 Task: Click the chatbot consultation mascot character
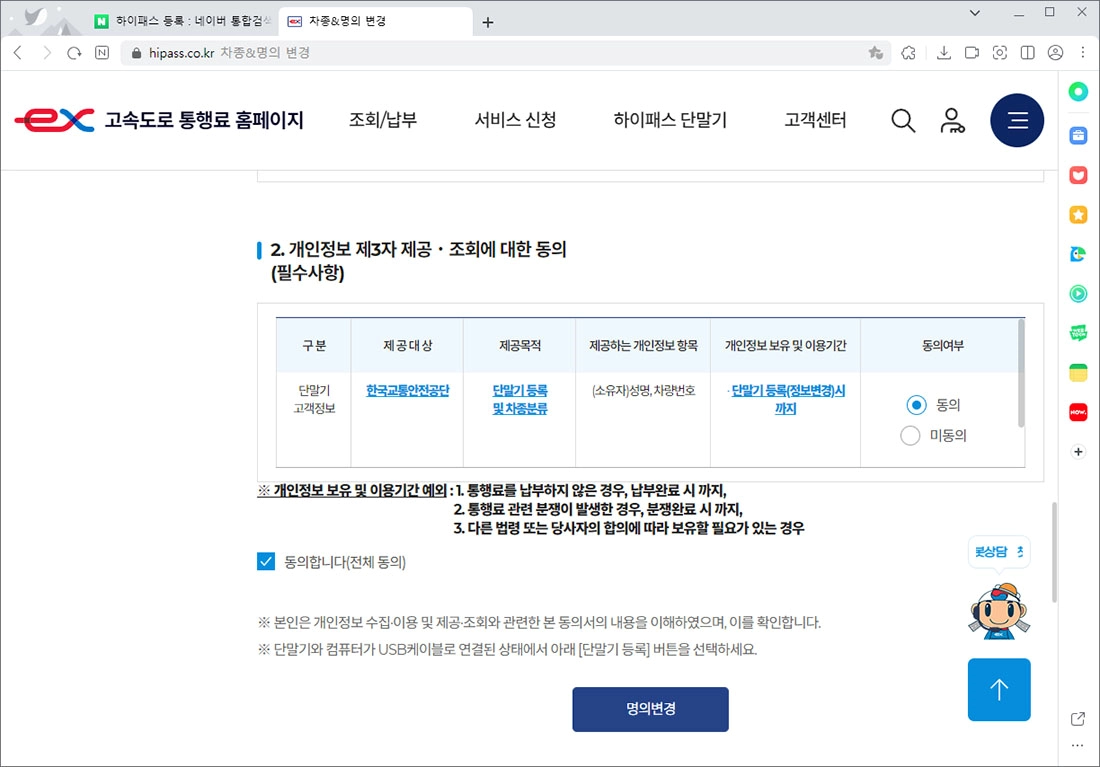999,611
